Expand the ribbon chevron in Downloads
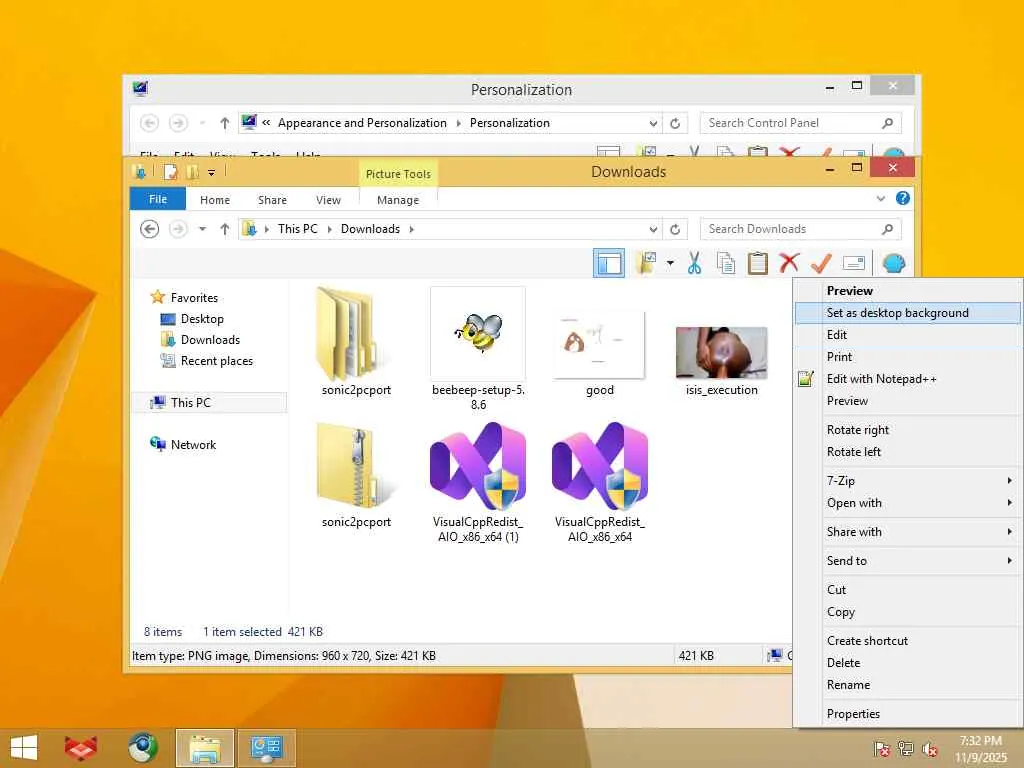This screenshot has width=1024, height=768. 881,199
